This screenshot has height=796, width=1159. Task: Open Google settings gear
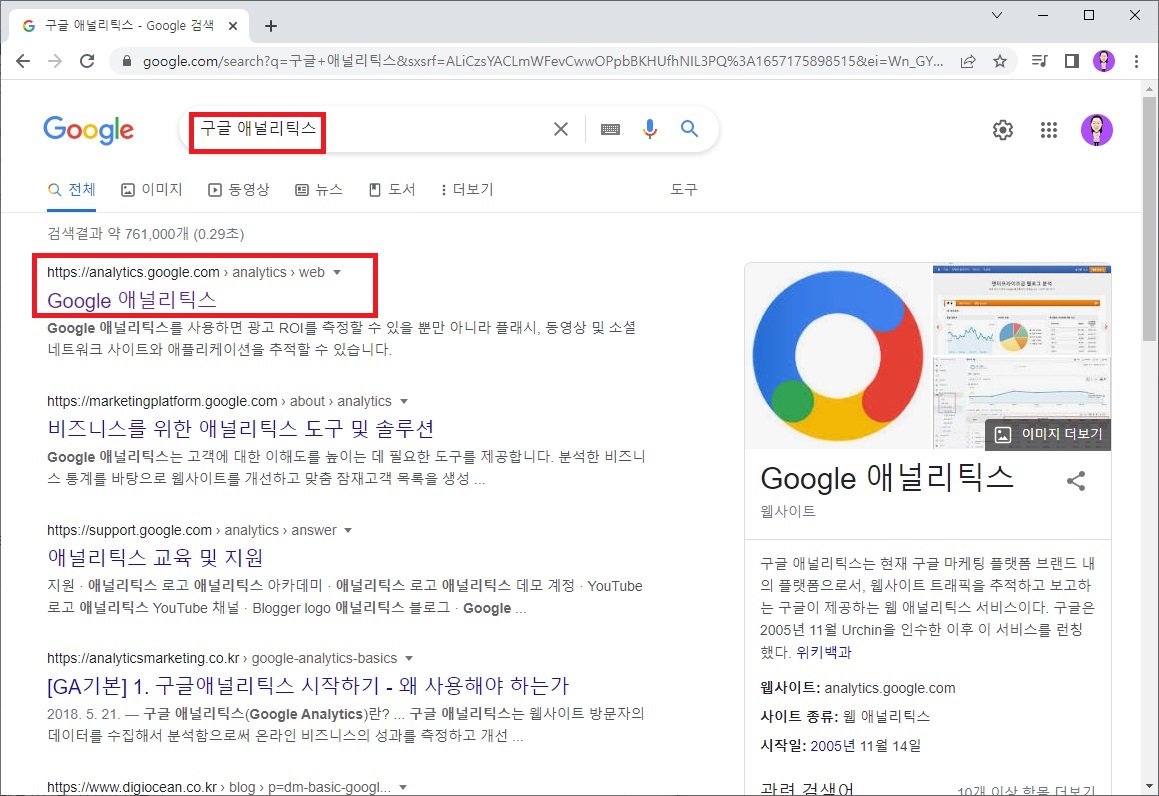1002,130
